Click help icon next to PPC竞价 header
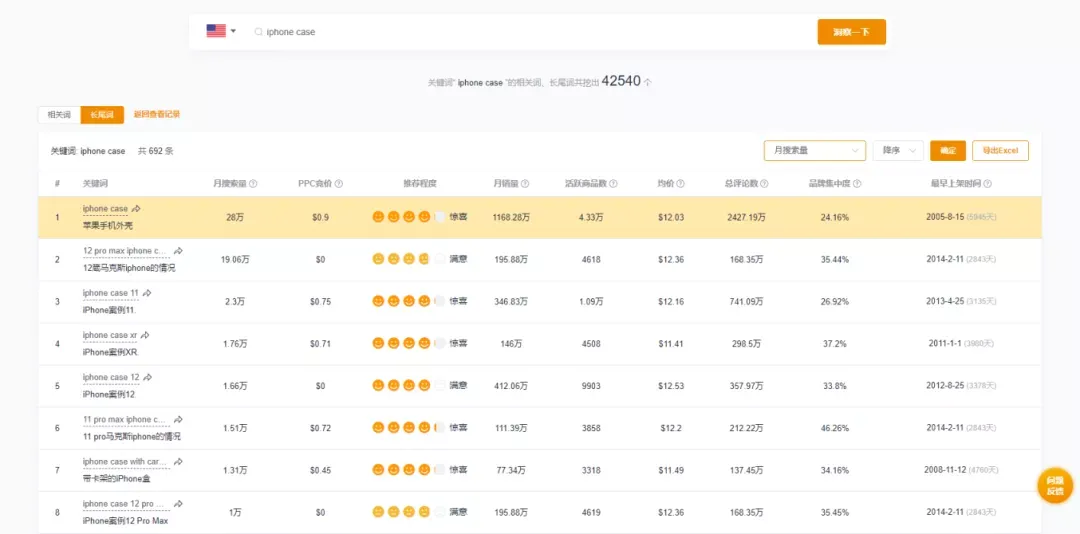This screenshot has height=534, width=1080. click(x=339, y=184)
